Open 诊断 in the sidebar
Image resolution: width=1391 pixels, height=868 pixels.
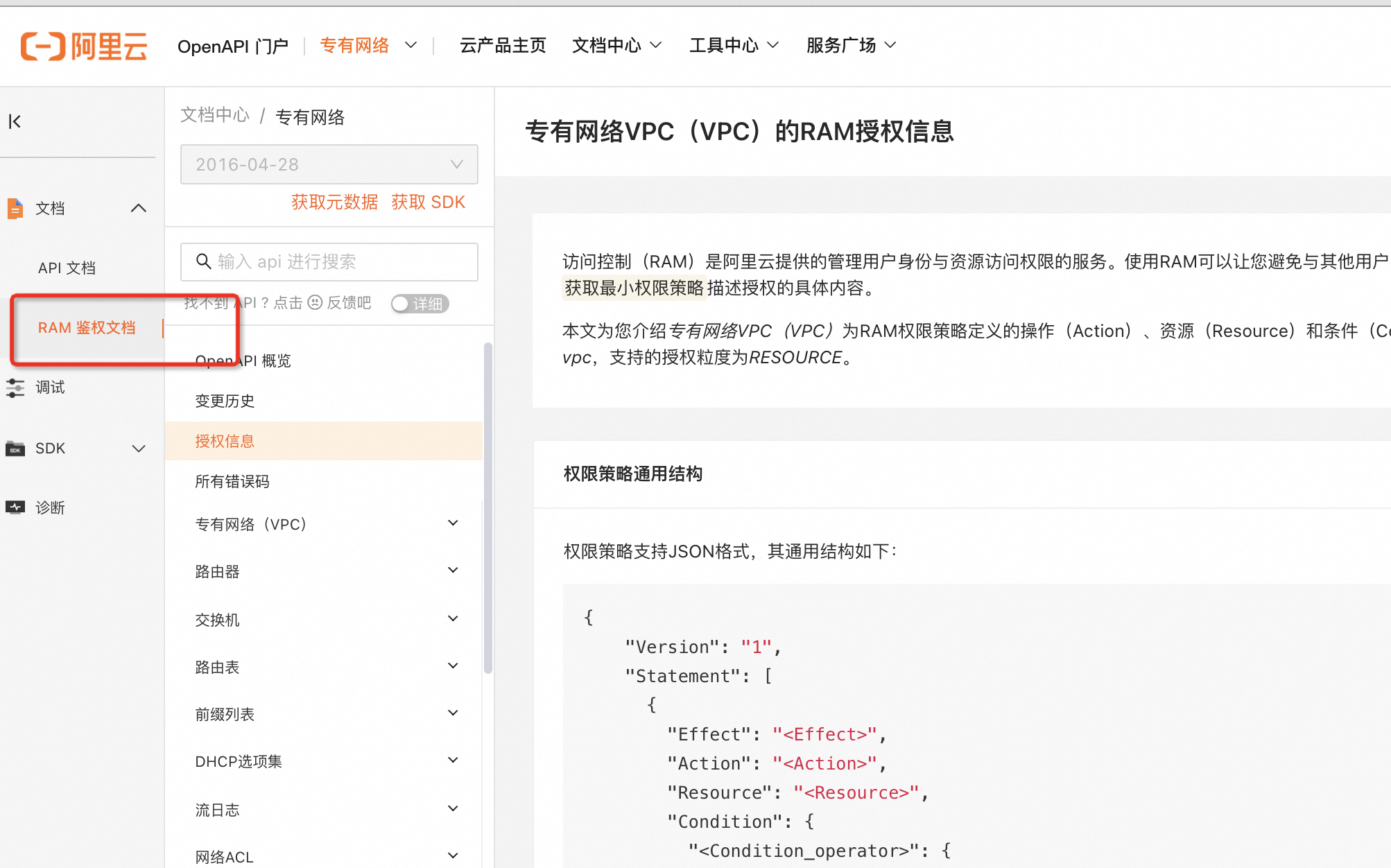50,507
